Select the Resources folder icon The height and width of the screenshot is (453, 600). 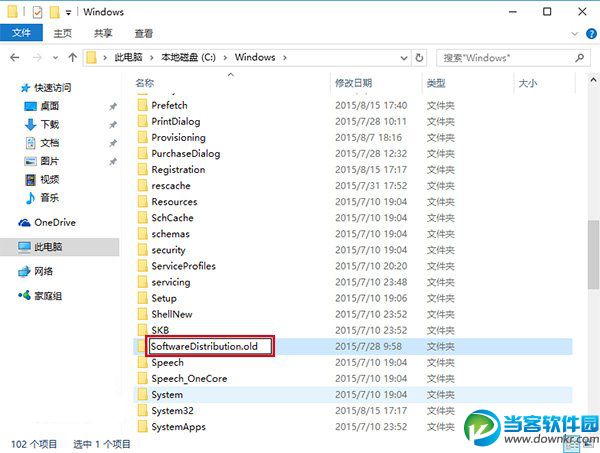click(142, 202)
